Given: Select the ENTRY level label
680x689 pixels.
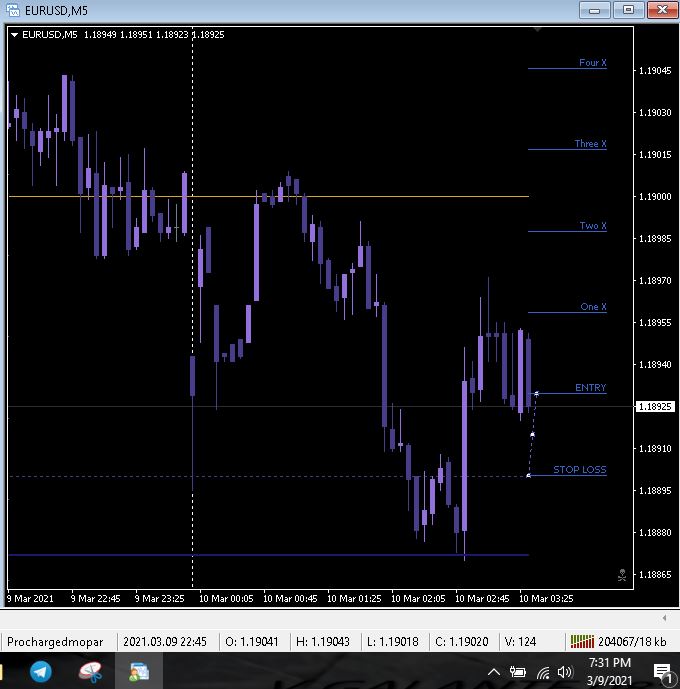Looking at the screenshot, I should [x=591, y=388].
